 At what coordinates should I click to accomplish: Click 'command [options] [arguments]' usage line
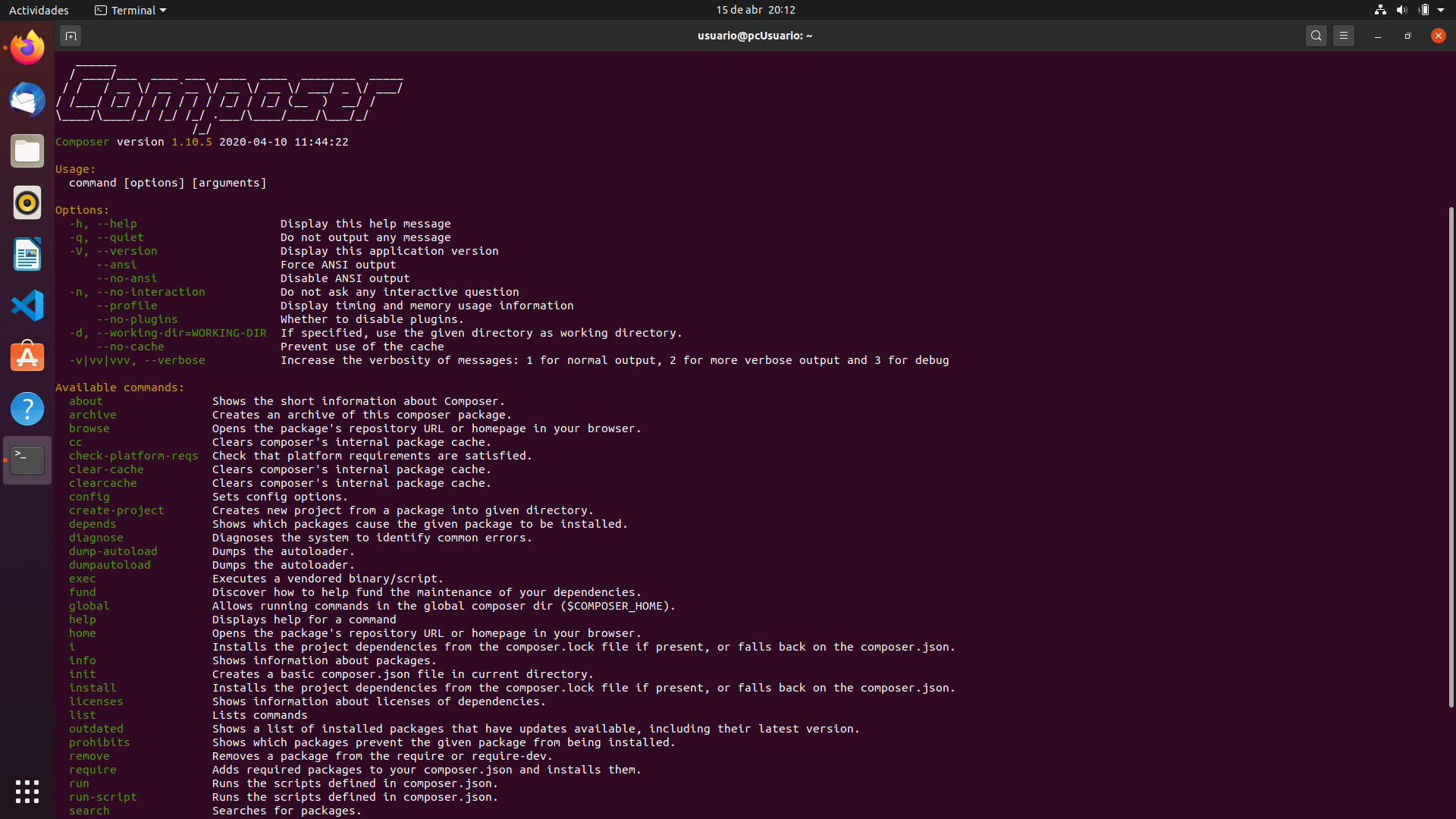click(168, 183)
